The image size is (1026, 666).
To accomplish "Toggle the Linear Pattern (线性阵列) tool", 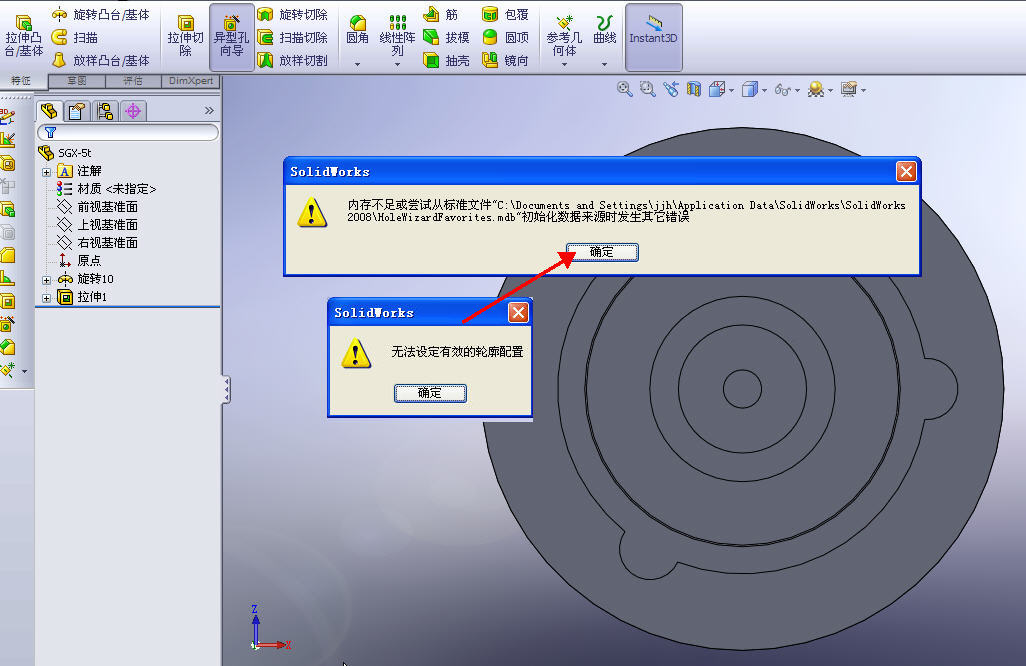I will click(x=398, y=30).
